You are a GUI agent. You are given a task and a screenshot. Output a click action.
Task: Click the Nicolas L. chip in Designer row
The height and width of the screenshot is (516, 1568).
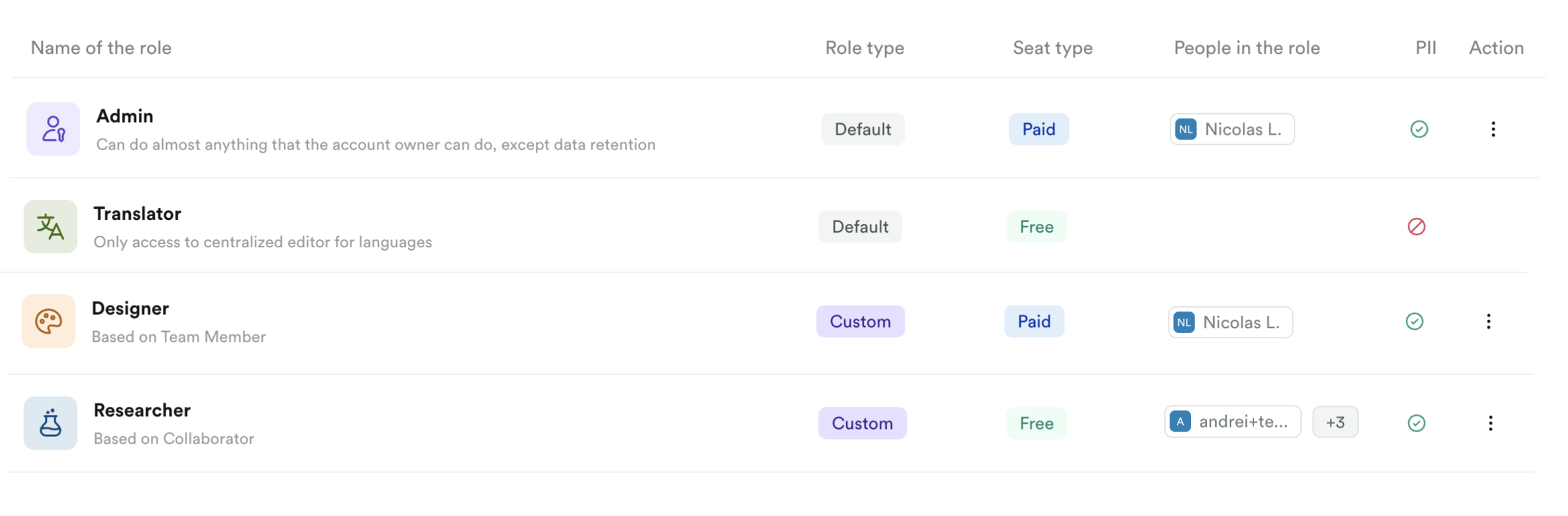tap(1230, 322)
